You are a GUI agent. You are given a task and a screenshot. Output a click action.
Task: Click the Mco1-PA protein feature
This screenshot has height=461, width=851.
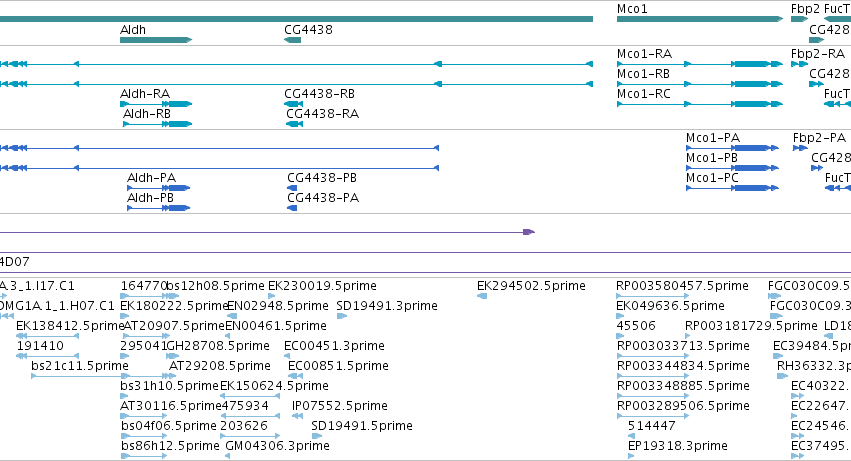point(732,148)
